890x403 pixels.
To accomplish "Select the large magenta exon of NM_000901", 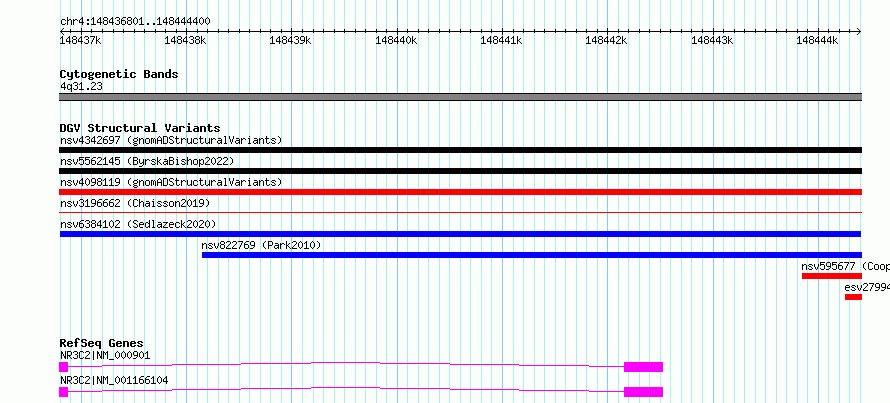I will pos(643,367).
